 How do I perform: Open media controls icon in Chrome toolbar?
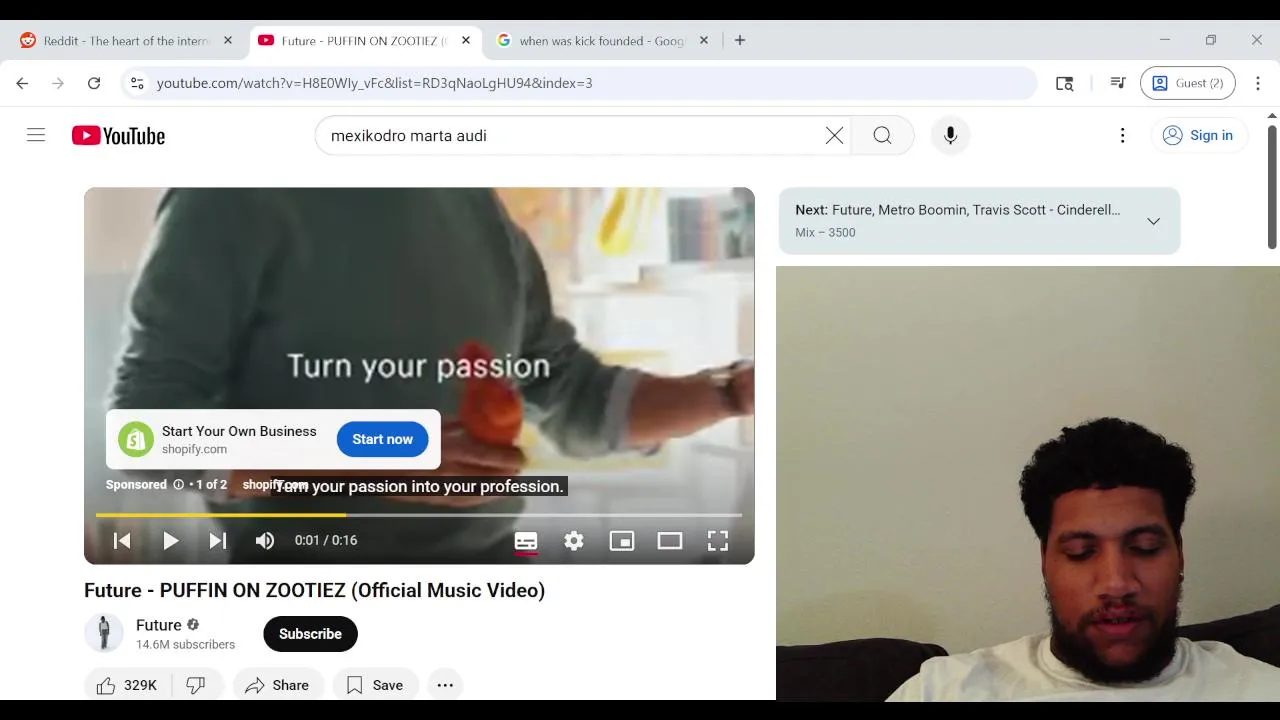(x=1118, y=83)
